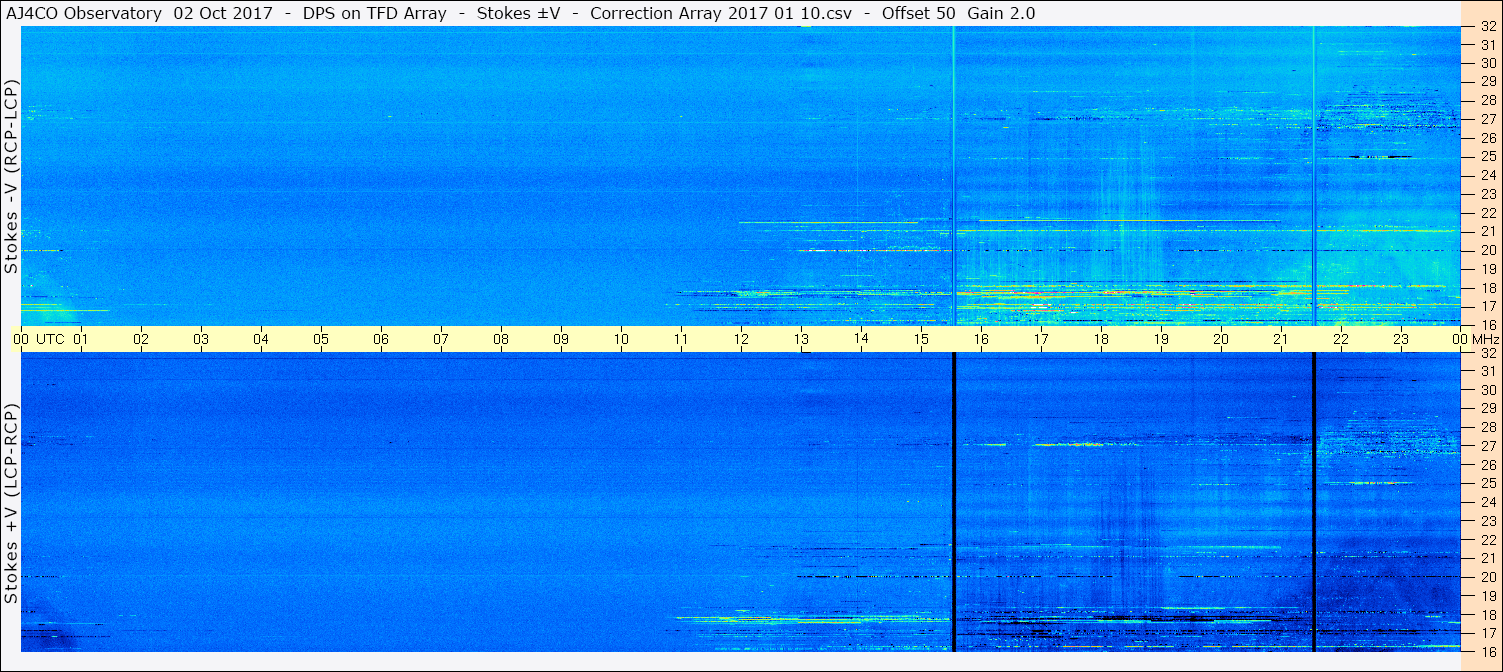Select the 27 MHz tick on lower scale

[x=1487, y=446]
